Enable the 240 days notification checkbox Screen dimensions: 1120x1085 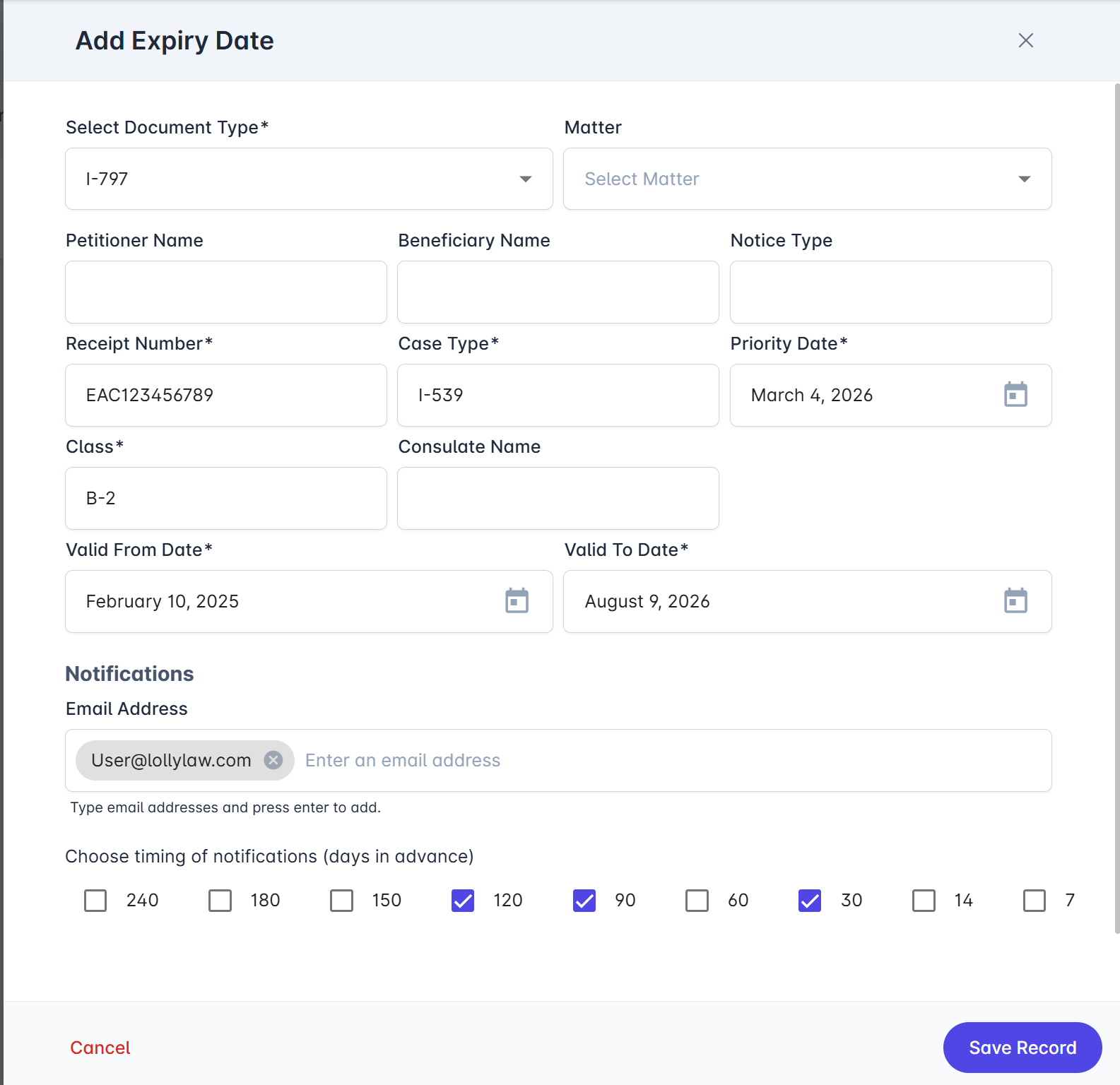pos(95,901)
